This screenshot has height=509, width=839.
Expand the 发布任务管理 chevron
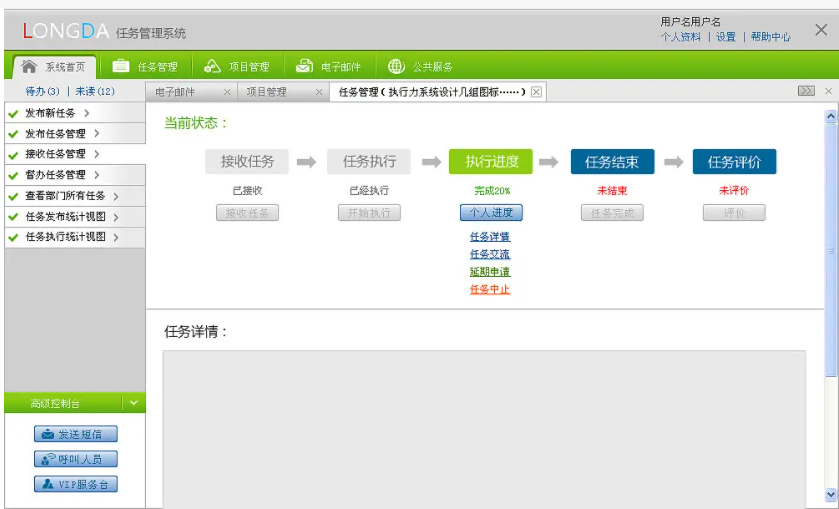(x=96, y=134)
